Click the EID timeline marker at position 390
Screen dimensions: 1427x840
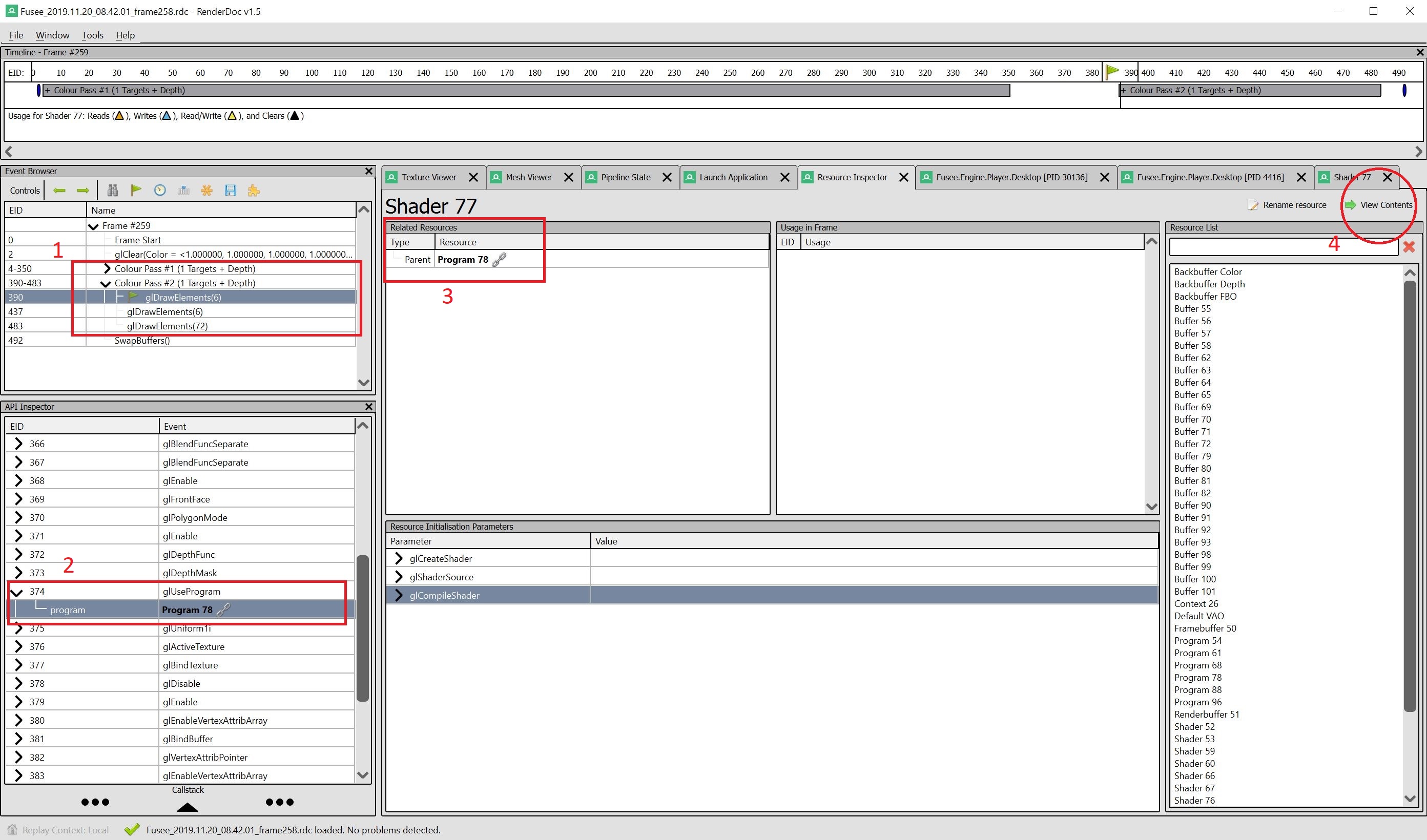click(x=1113, y=71)
